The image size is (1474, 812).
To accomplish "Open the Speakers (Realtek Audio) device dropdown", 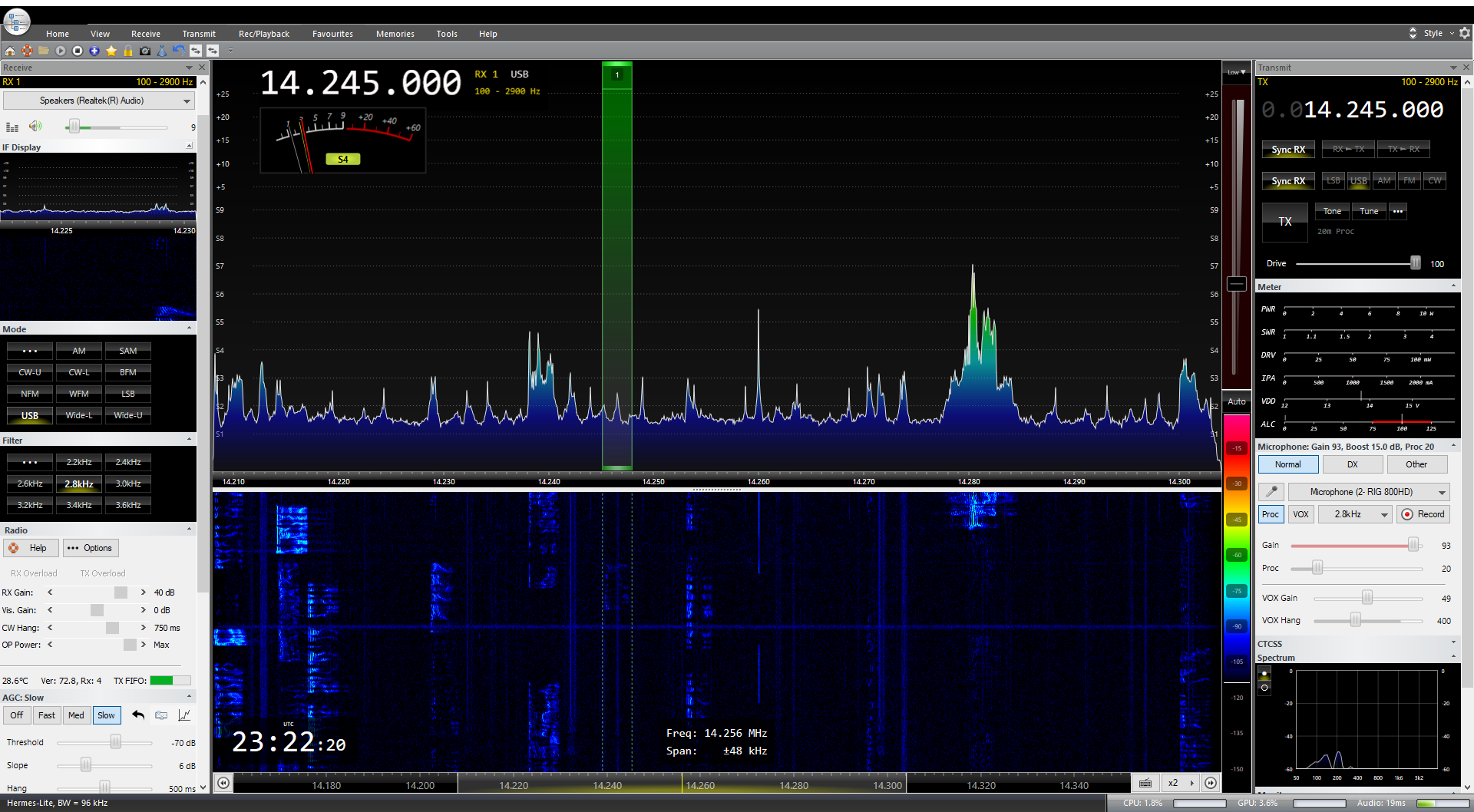I will coord(98,101).
